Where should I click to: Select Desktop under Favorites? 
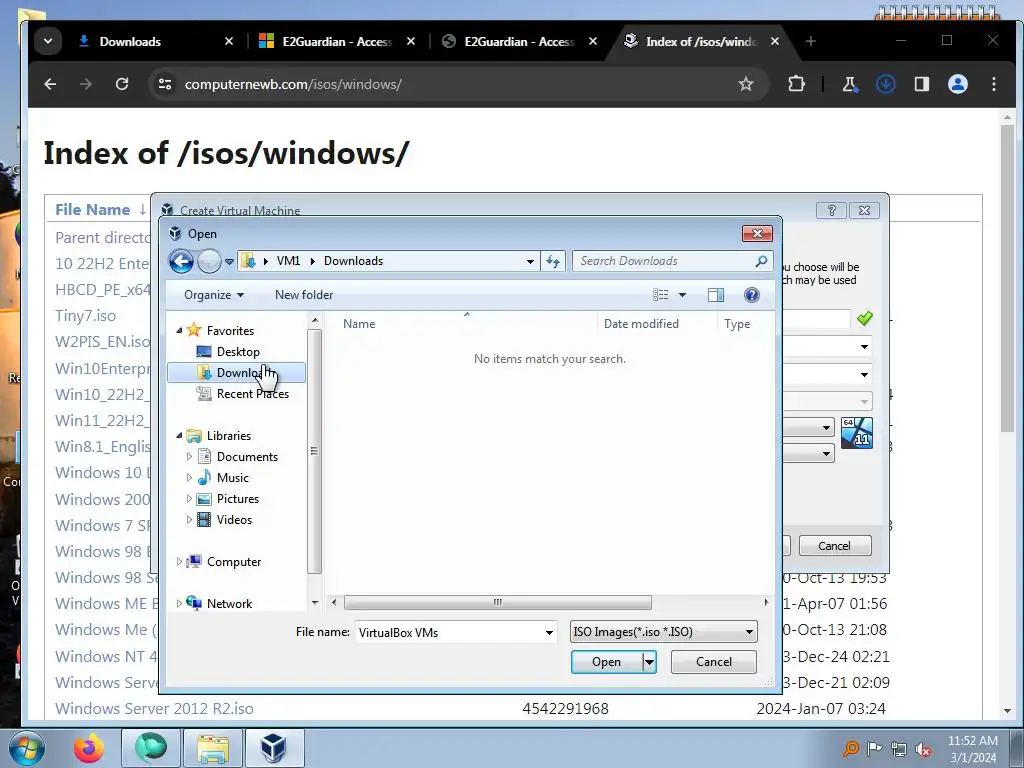click(238, 352)
